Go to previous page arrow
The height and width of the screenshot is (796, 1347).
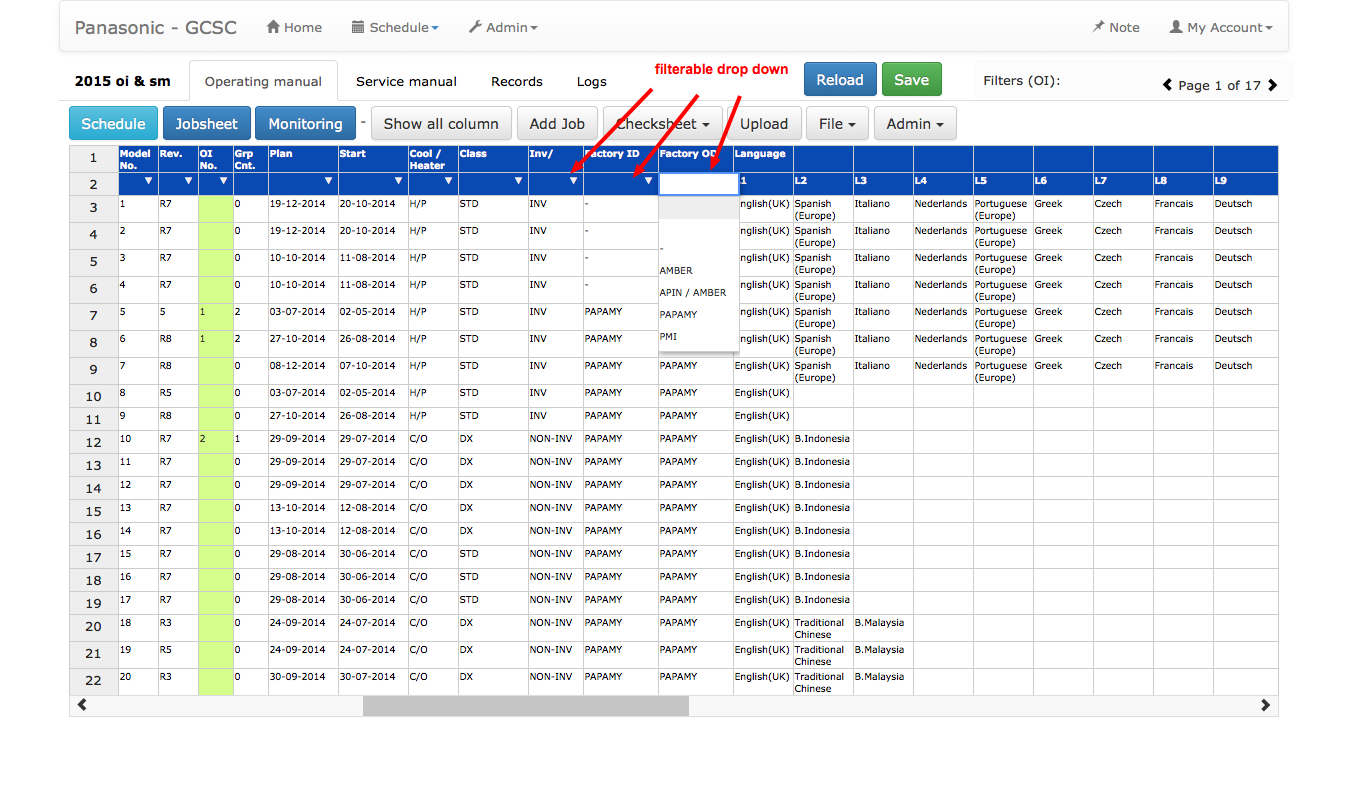pos(1167,85)
